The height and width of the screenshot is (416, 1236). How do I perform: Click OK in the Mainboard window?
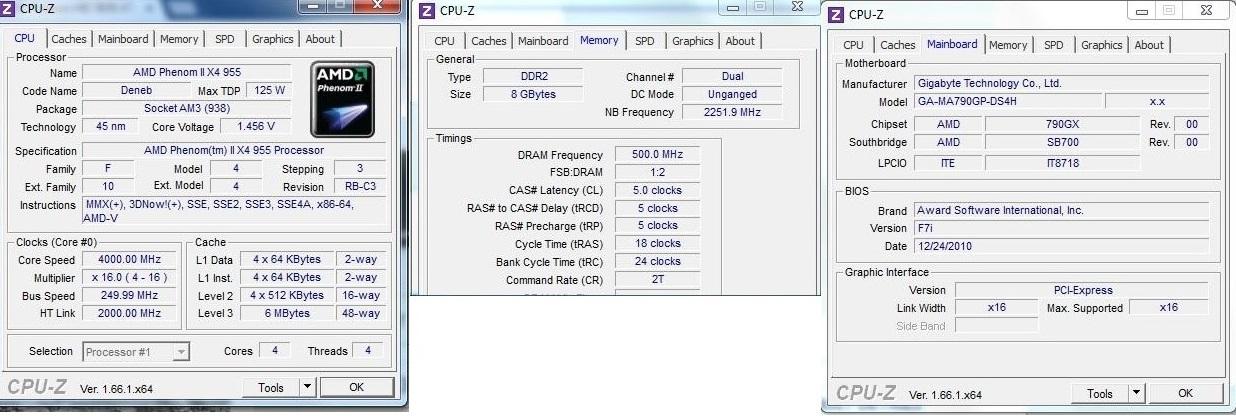coord(1185,393)
